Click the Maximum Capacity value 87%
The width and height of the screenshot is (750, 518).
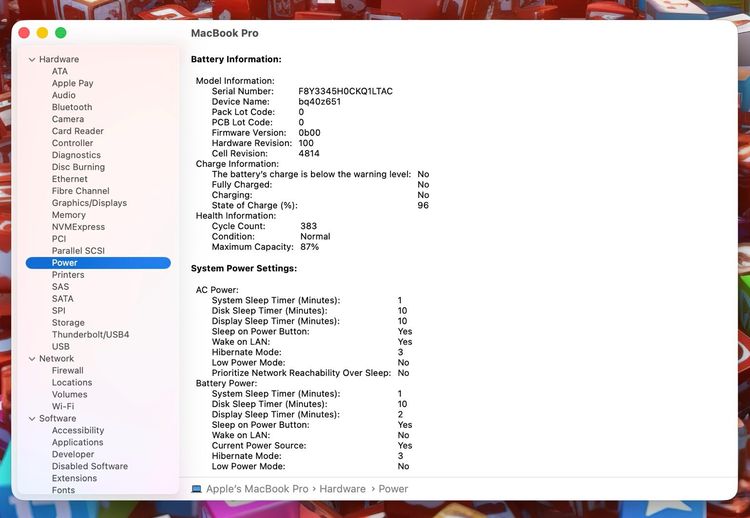coord(309,247)
